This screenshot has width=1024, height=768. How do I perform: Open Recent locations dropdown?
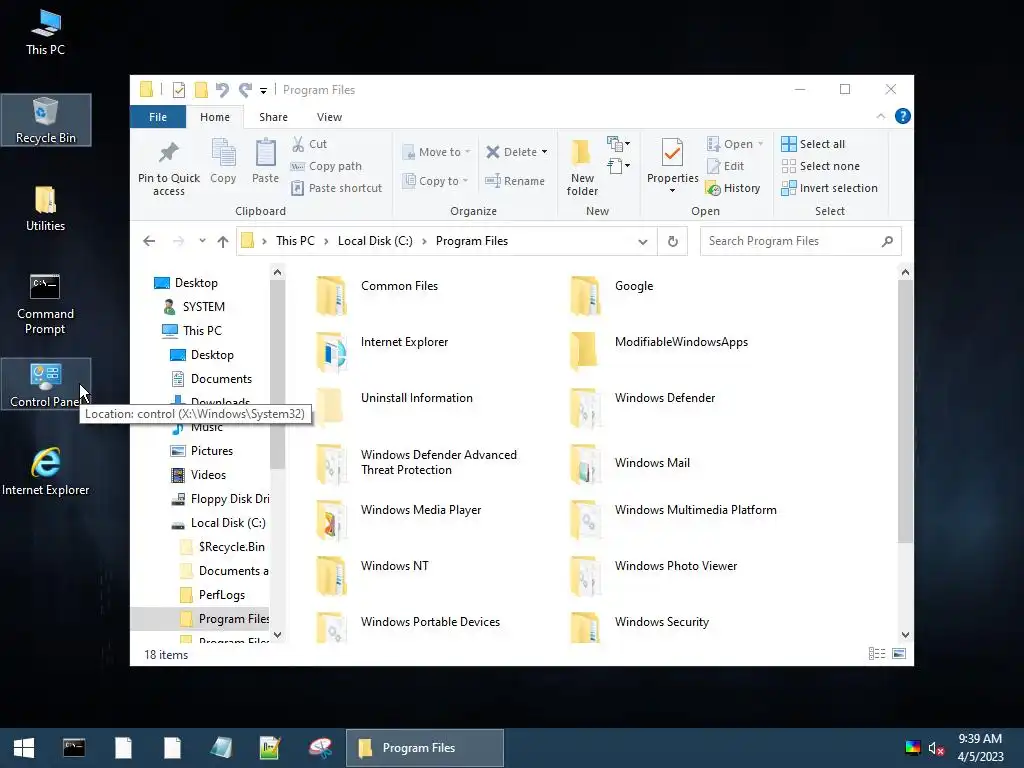point(202,241)
